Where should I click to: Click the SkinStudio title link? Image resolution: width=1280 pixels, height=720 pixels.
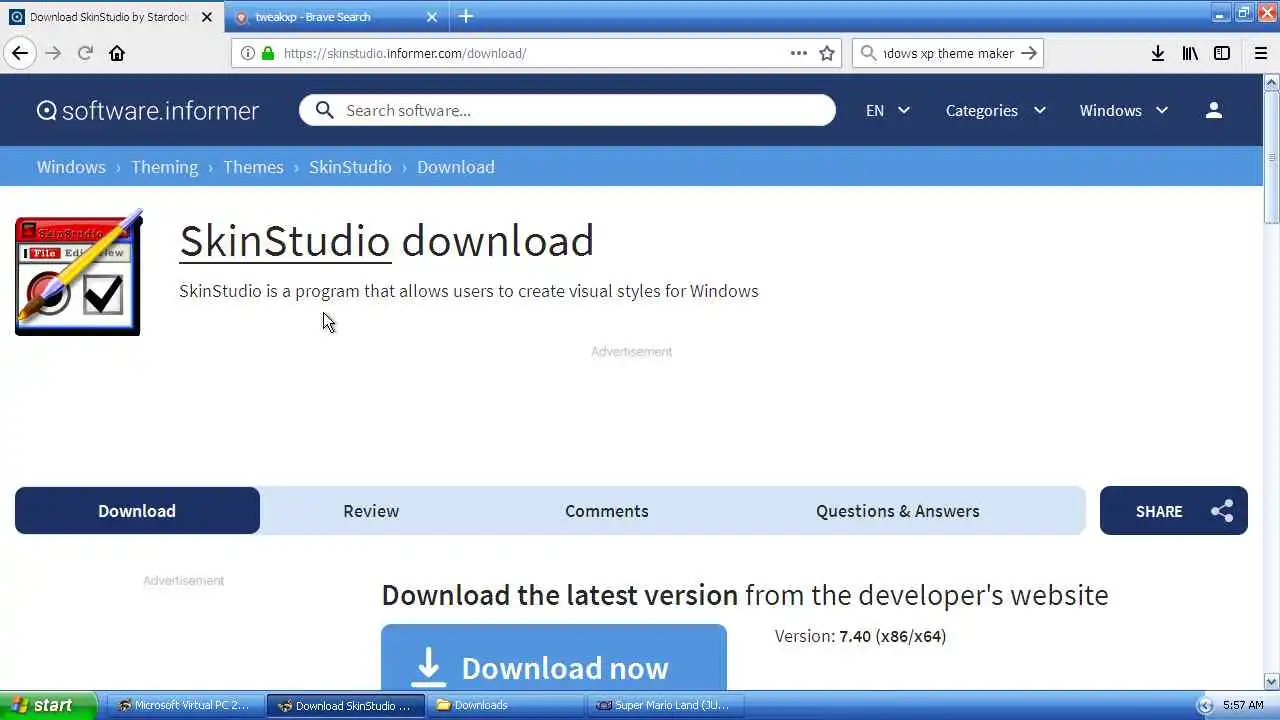285,241
